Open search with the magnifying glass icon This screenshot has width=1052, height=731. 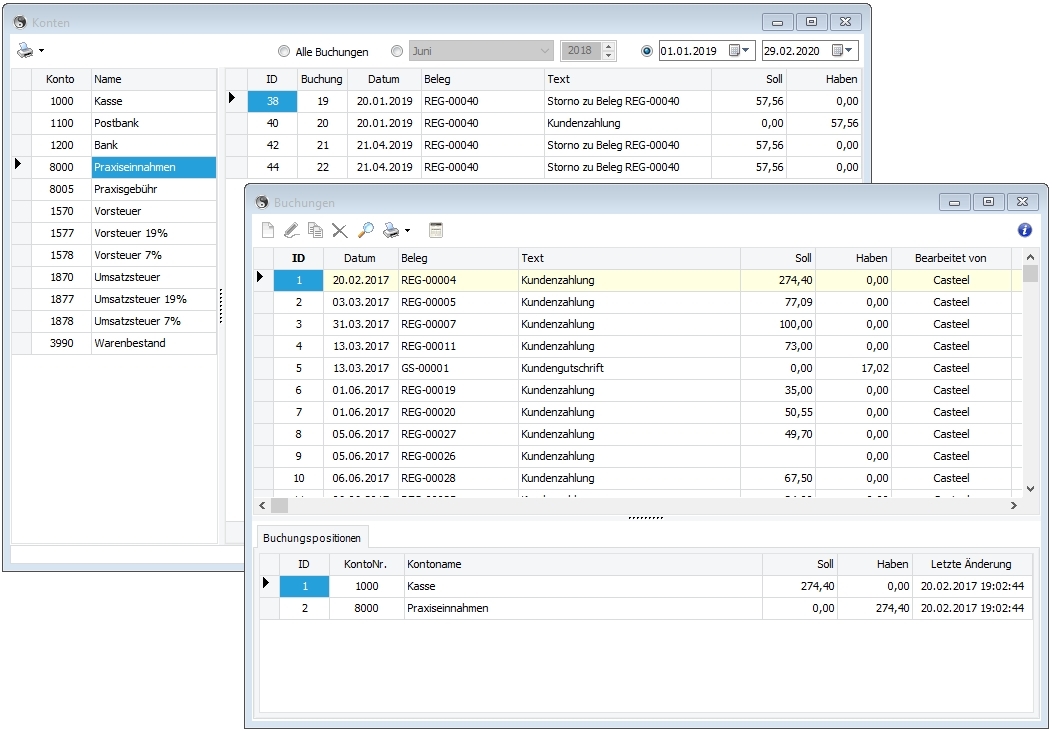click(x=366, y=230)
